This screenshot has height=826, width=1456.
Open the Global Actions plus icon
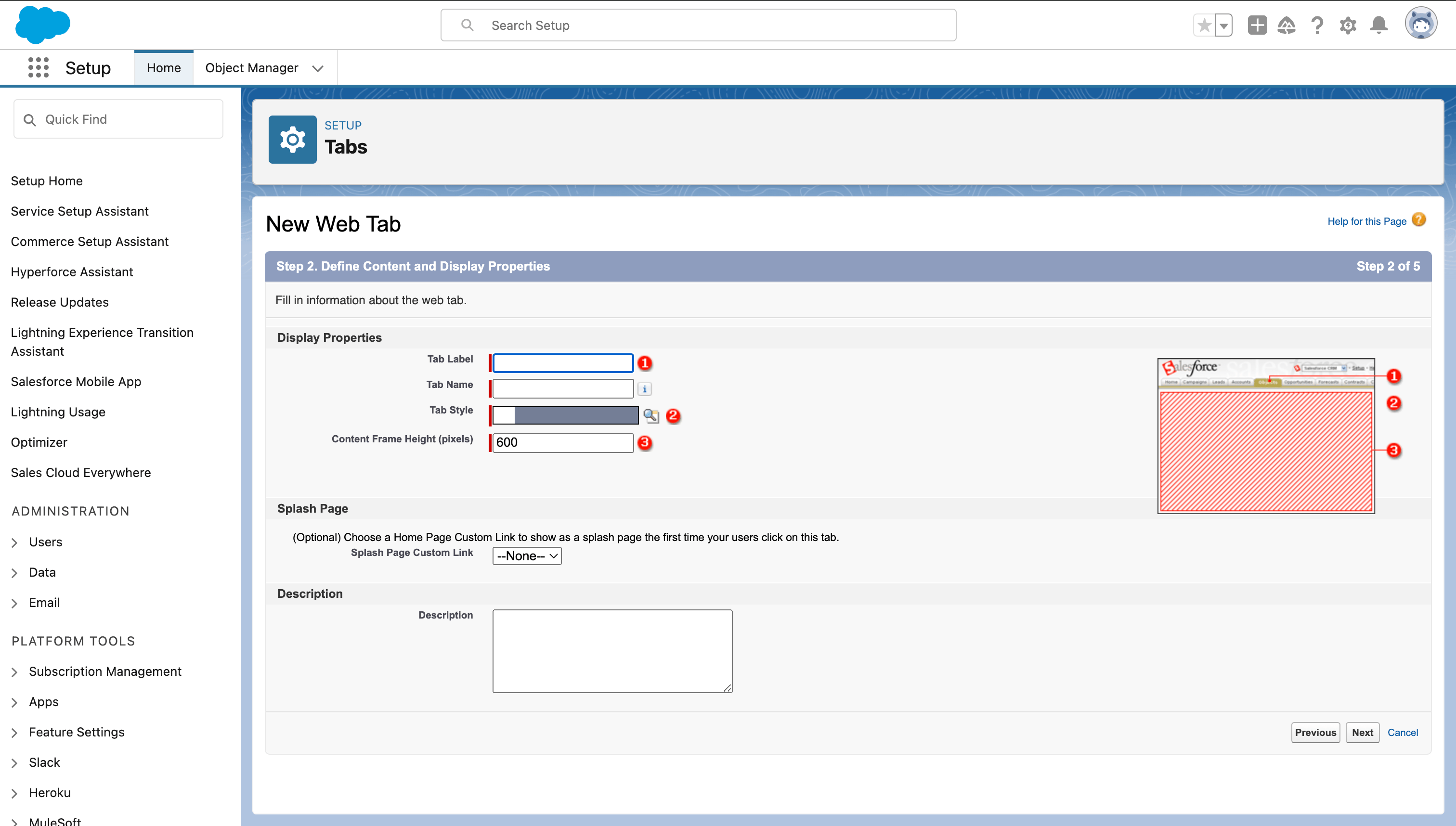click(1257, 26)
